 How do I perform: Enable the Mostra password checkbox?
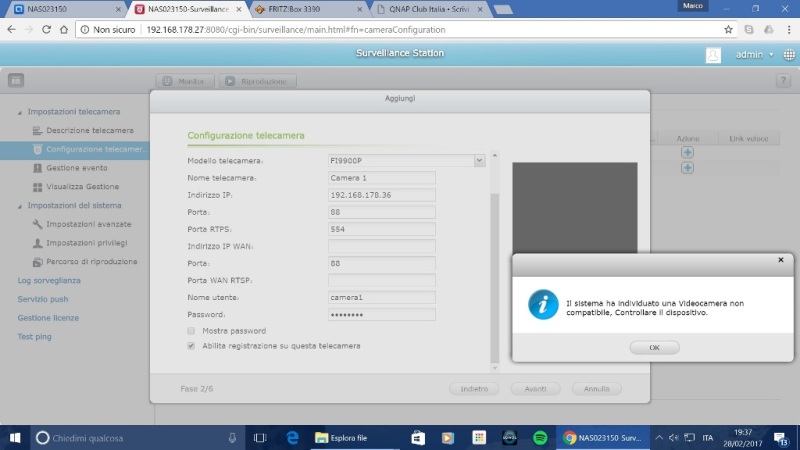click(x=192, y=330)
